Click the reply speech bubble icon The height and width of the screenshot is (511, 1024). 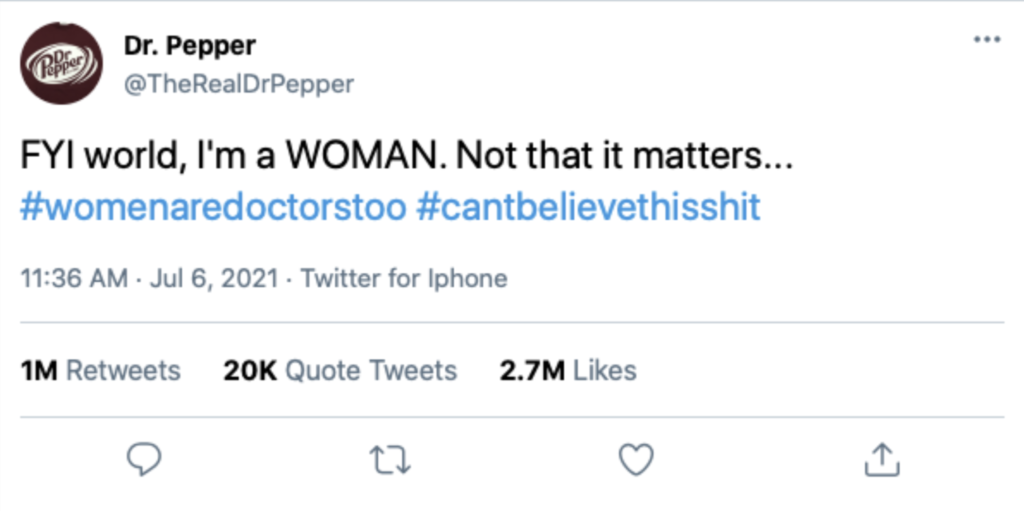[144, 460]
